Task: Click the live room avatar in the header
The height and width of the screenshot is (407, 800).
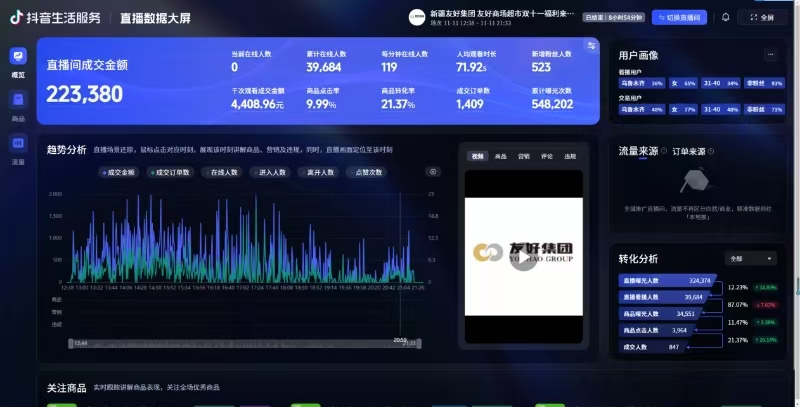Action: [416, 17]
